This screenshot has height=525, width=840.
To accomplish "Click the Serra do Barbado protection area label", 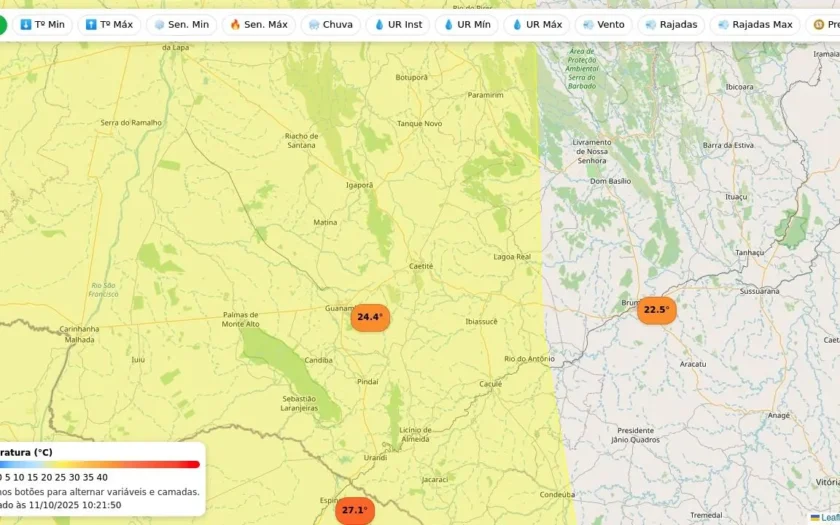I will [582, 69].
